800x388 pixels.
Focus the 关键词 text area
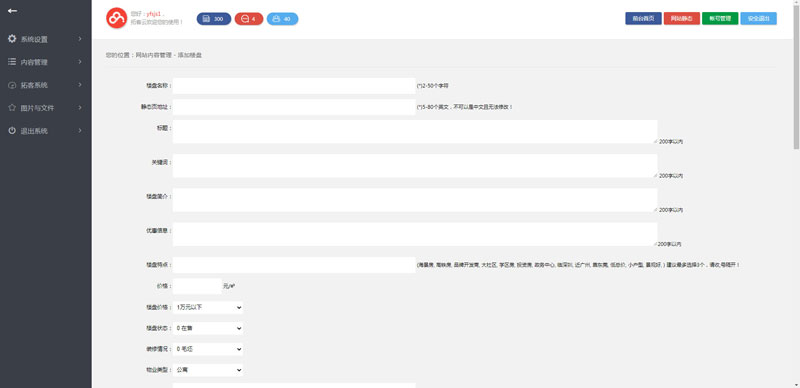click(x=415, y=166)
